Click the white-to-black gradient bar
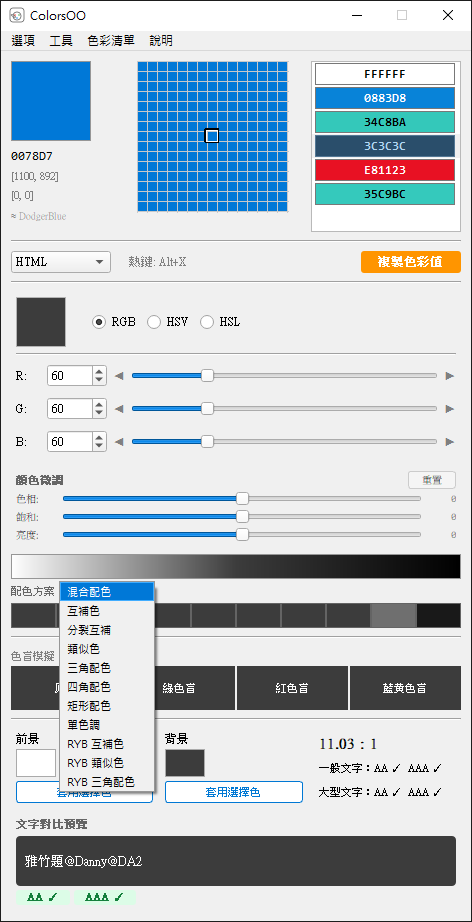 point(236,566)
